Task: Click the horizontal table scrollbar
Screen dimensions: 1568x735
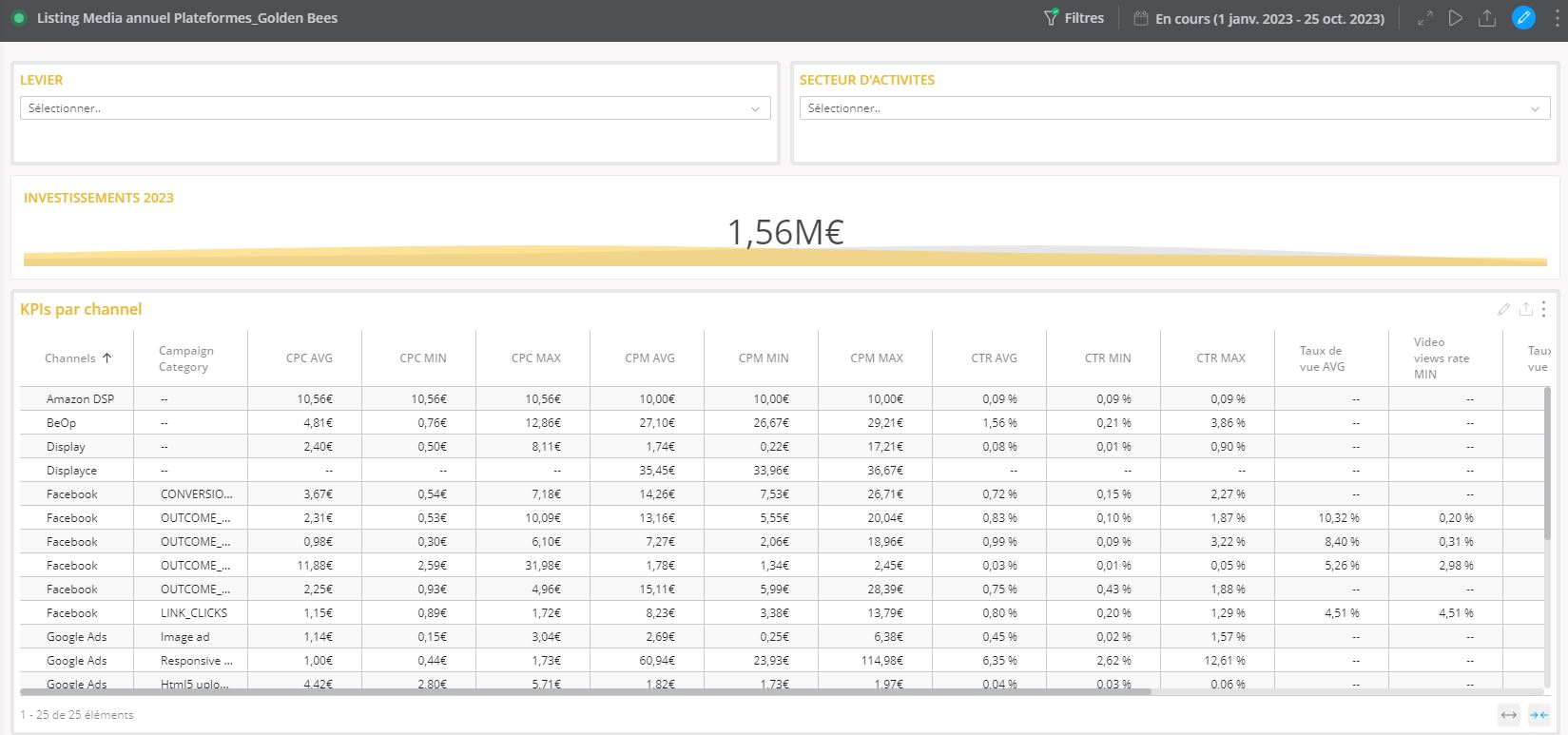Action: point(586,691)
